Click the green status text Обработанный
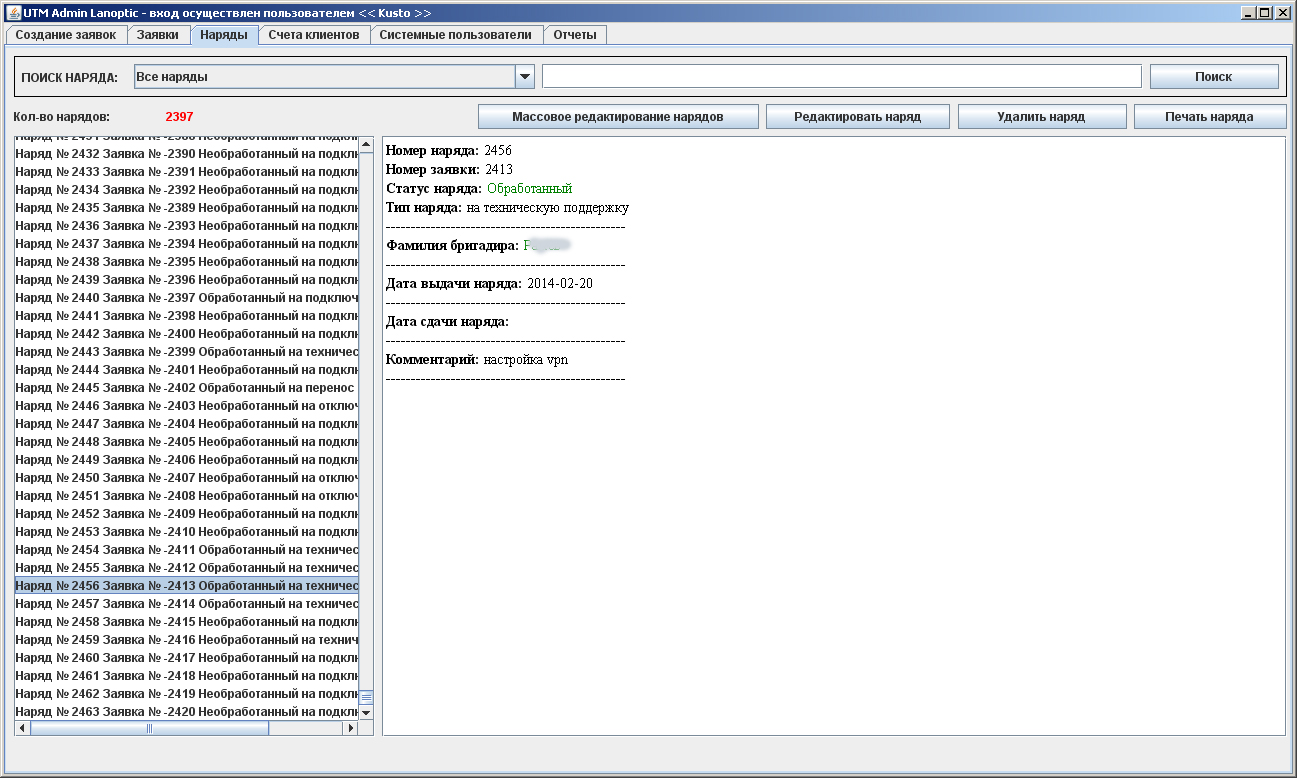The image size is (1297, 778). coord(530,189)
